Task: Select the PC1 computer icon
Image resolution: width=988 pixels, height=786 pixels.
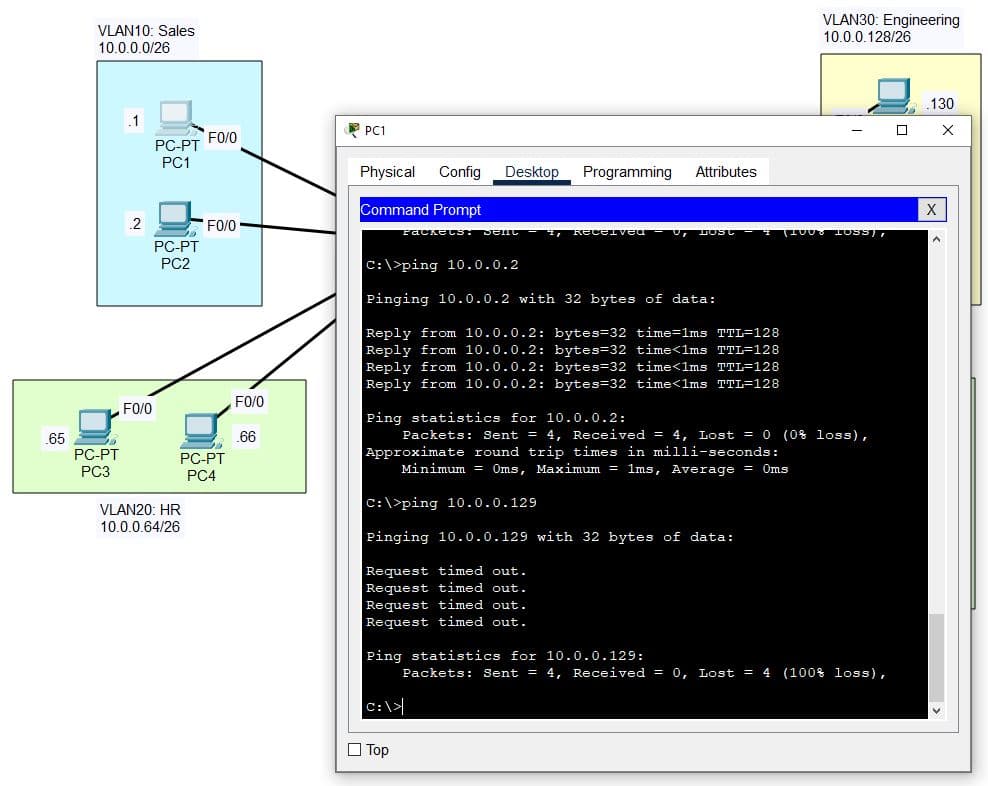Action: point(176,118)
